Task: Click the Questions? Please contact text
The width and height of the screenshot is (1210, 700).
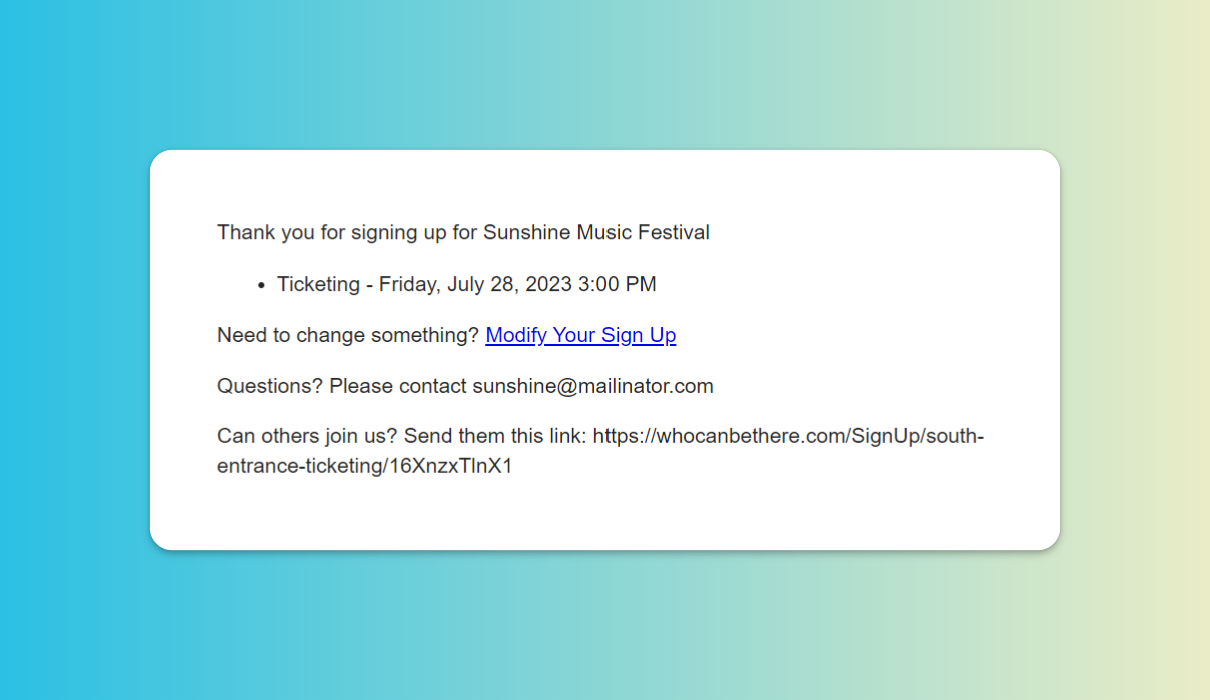Action: (342, 386)
